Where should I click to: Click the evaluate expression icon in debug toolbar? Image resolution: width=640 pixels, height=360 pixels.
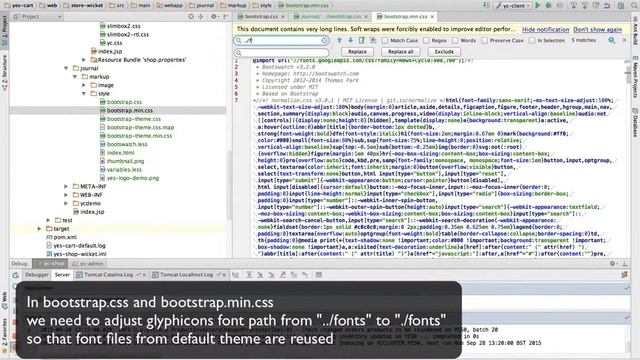click(x=319, y=275)
